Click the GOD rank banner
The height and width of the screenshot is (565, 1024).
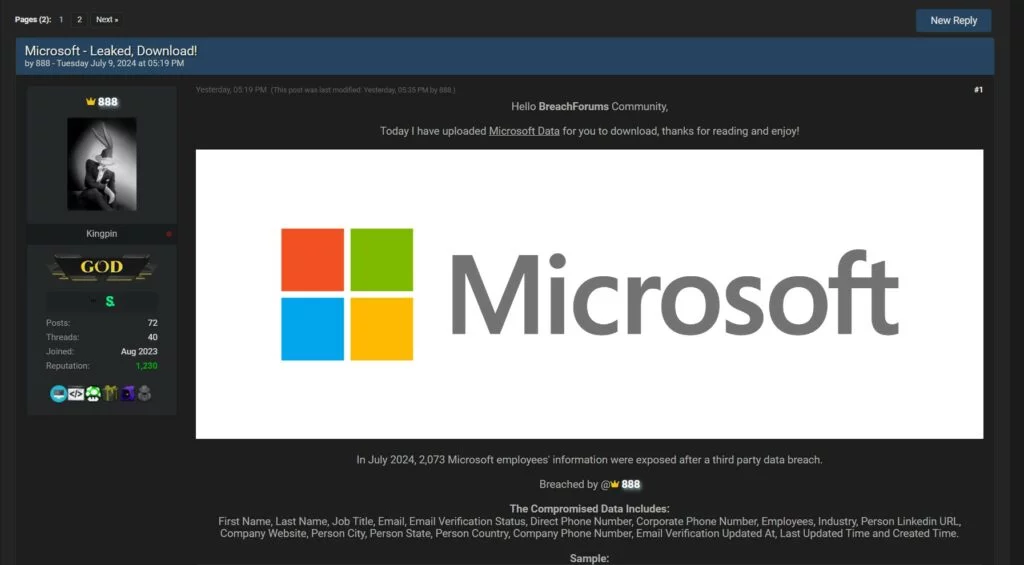(101, 267)
